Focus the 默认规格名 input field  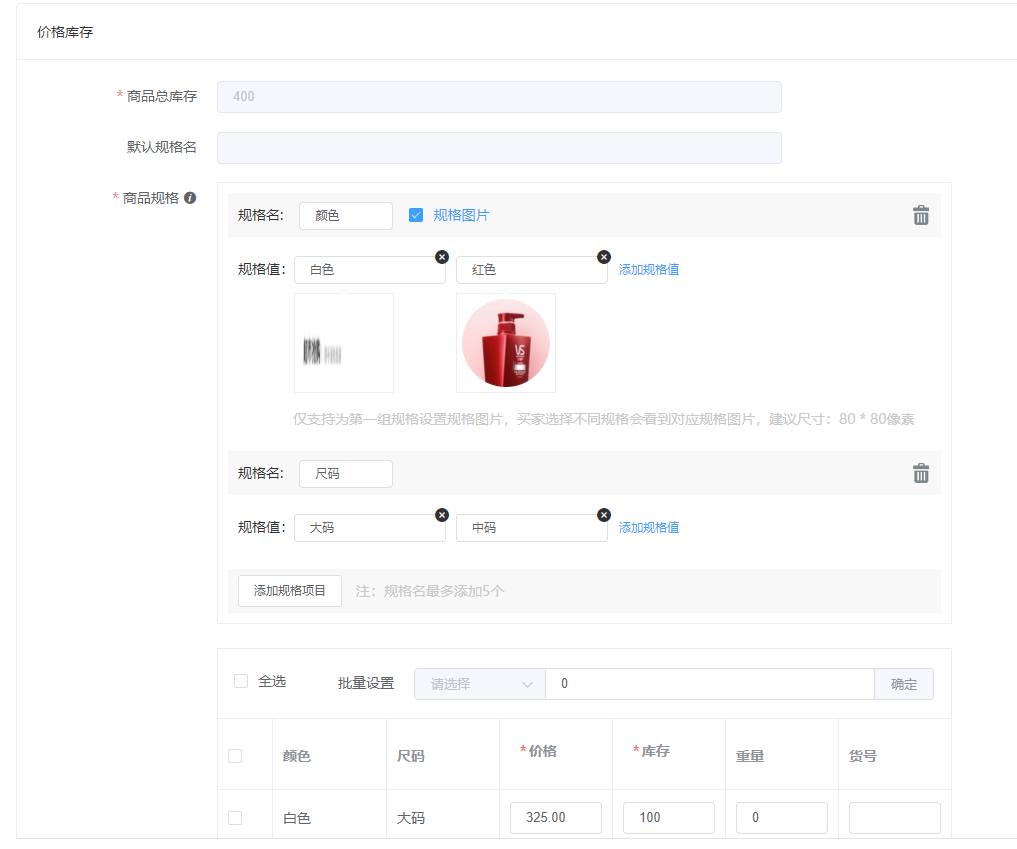pyautogui.click(x=499, y=148)
